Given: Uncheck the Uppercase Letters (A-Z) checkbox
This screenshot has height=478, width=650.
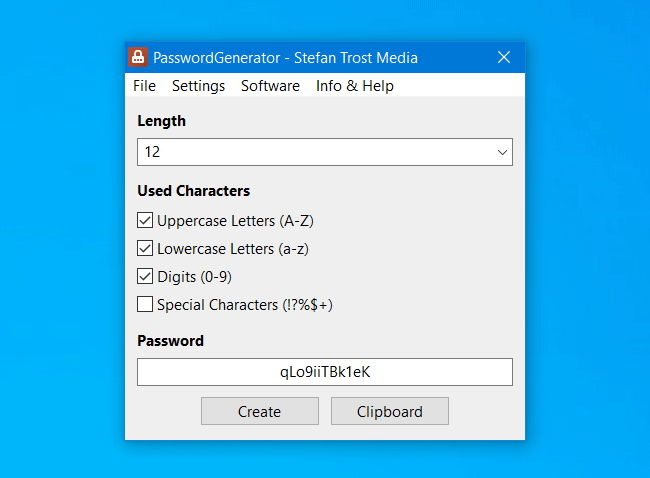Looking at the screenshot, I should click(145, 220).
